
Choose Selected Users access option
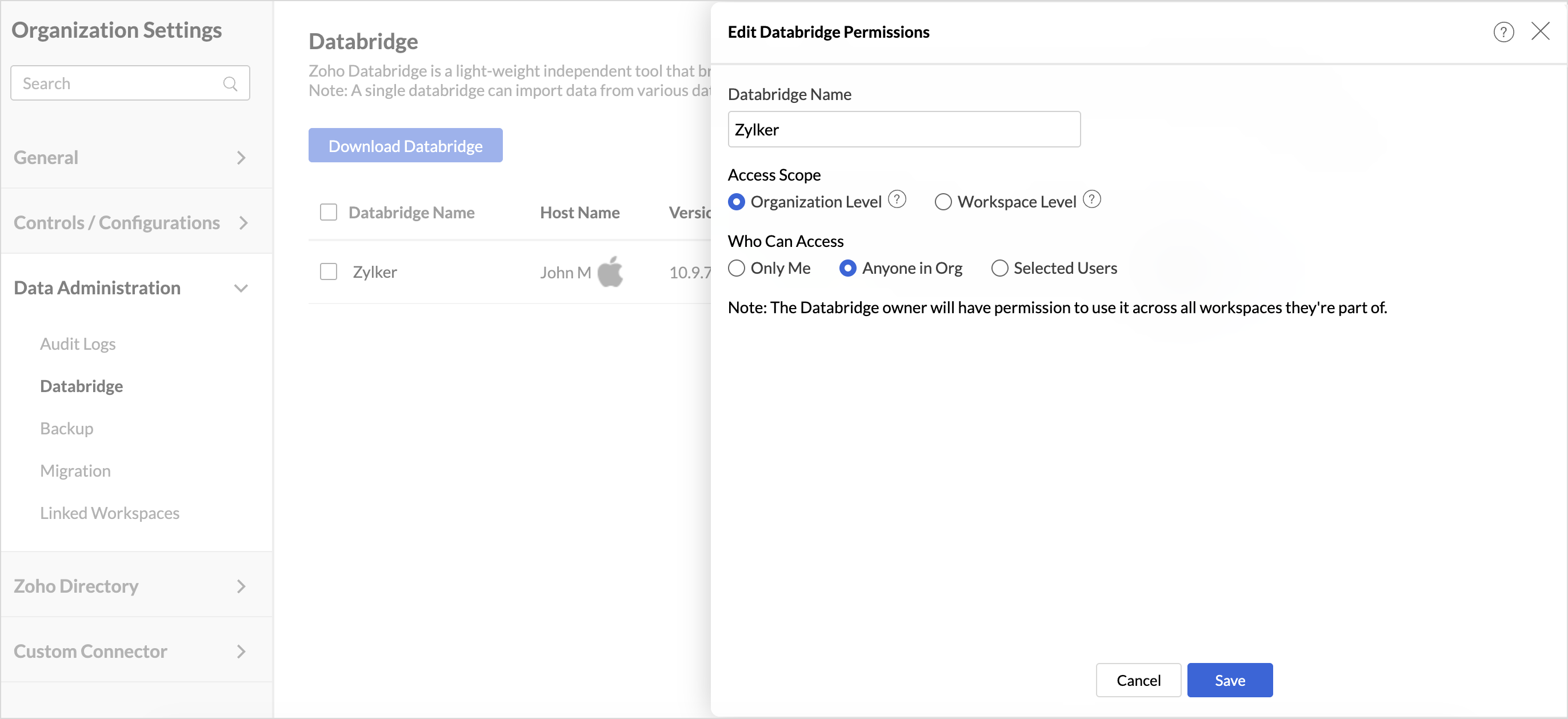coord(999,268)
